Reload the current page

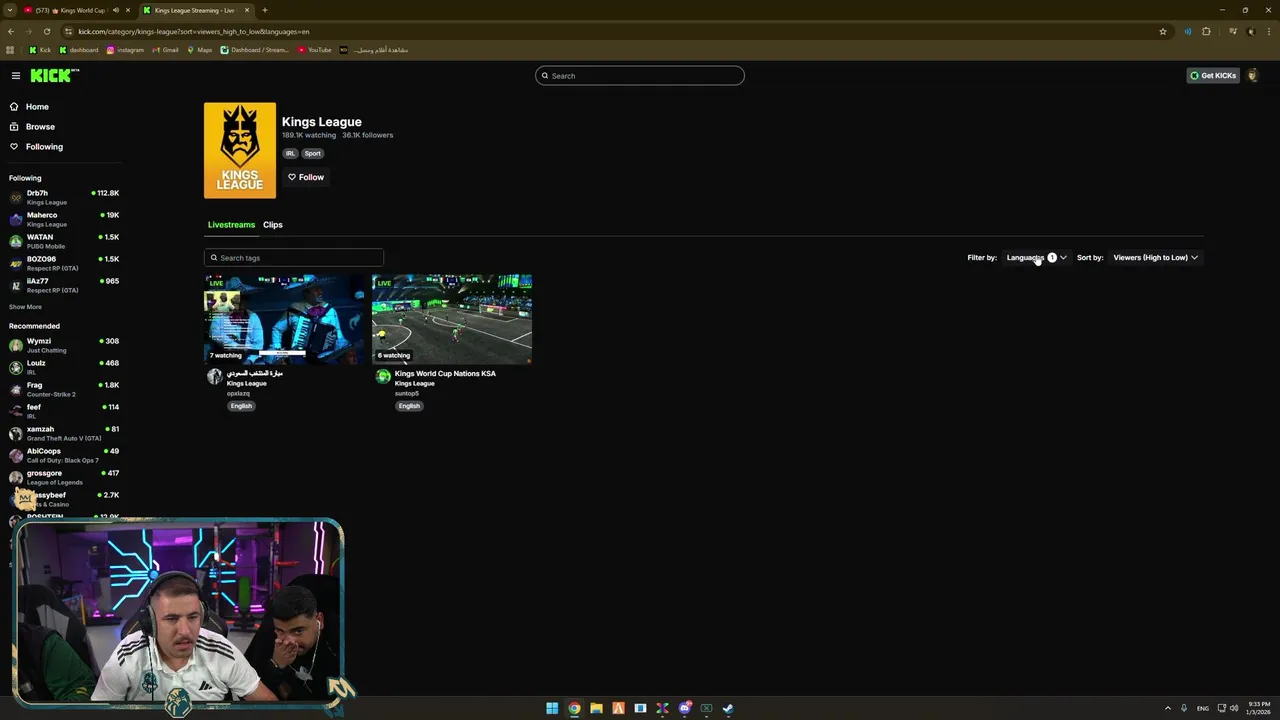point(46,31)
